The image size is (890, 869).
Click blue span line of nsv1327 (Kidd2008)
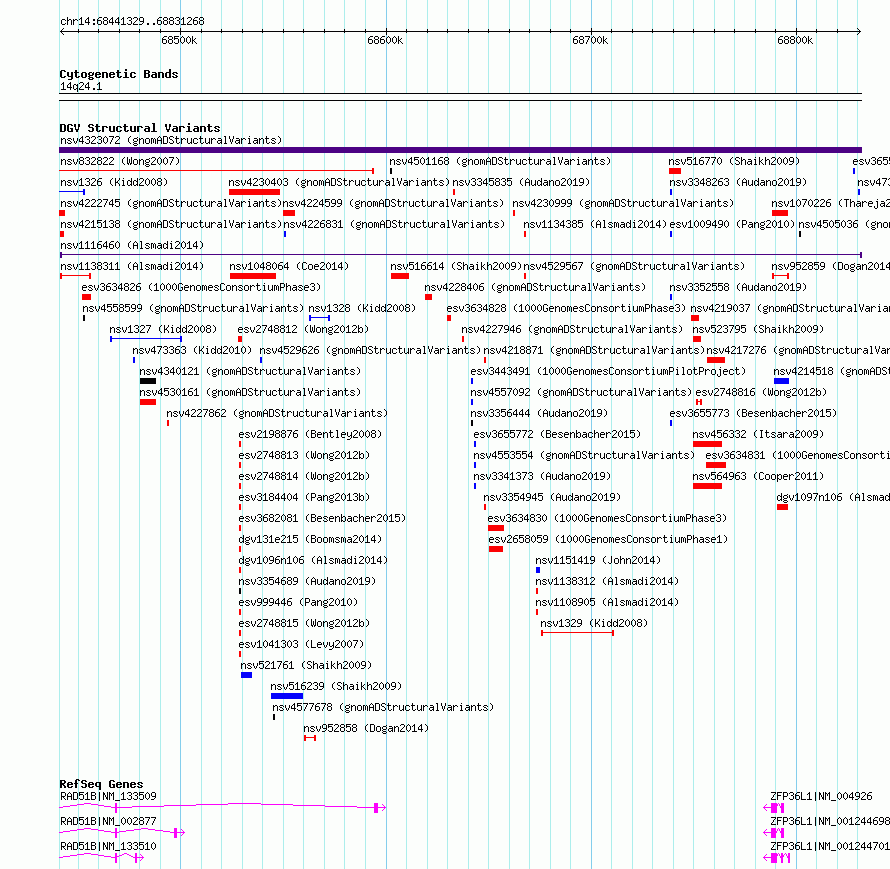[146, 339]
